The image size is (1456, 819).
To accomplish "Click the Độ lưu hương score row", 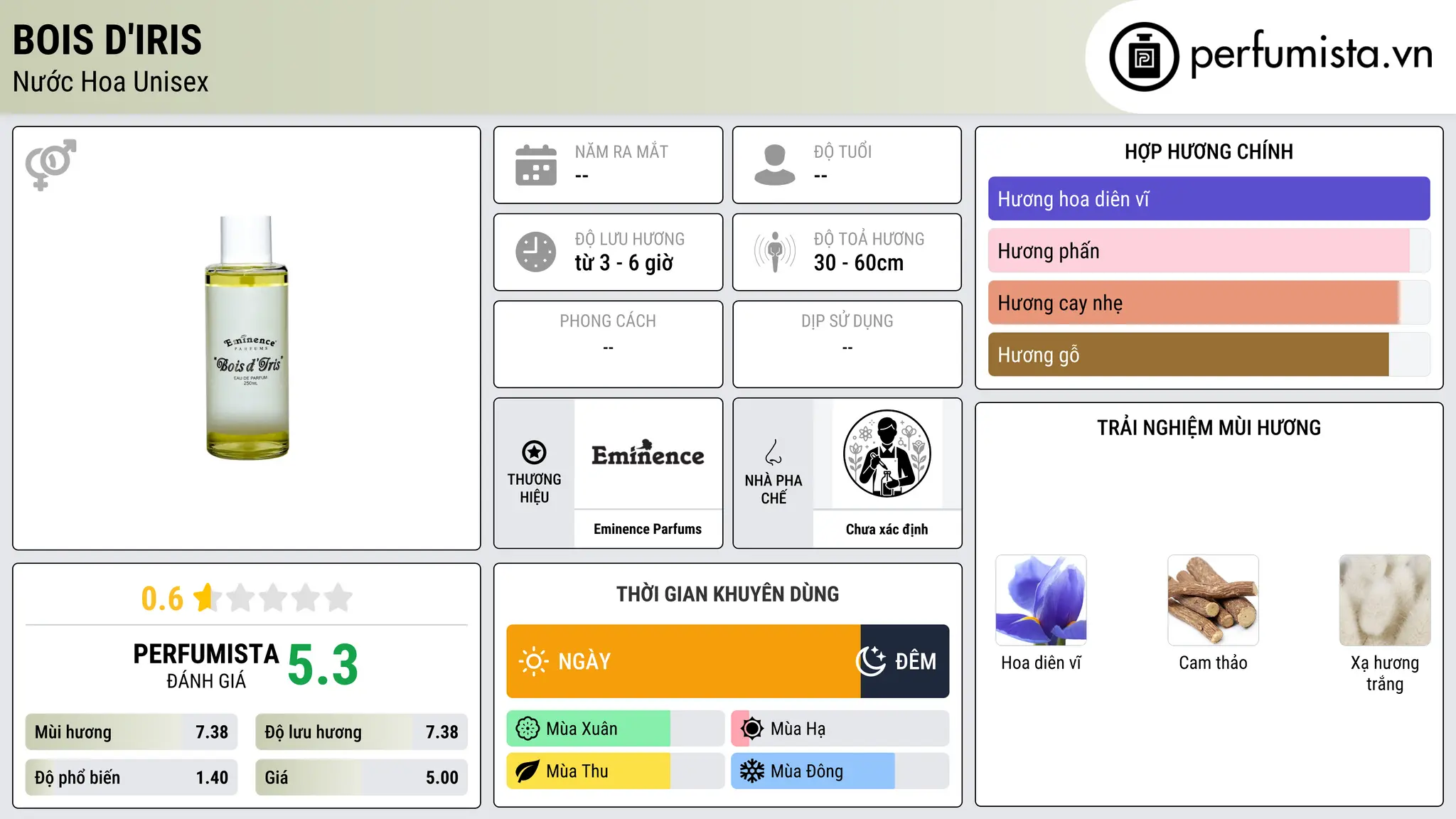I will coord(361,732).
